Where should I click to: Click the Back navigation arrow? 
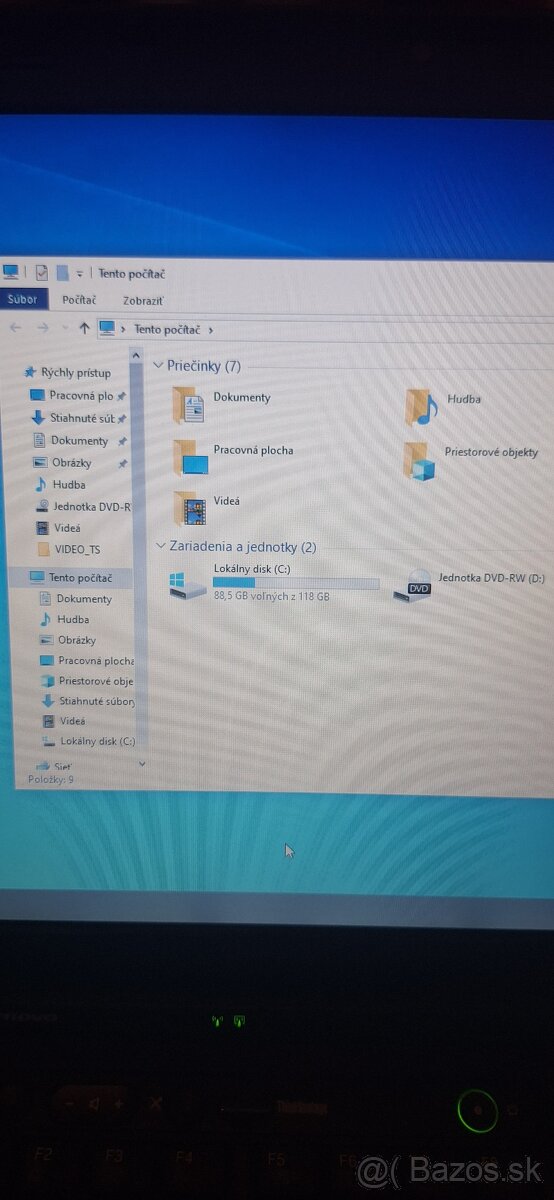tap(15, 327)
